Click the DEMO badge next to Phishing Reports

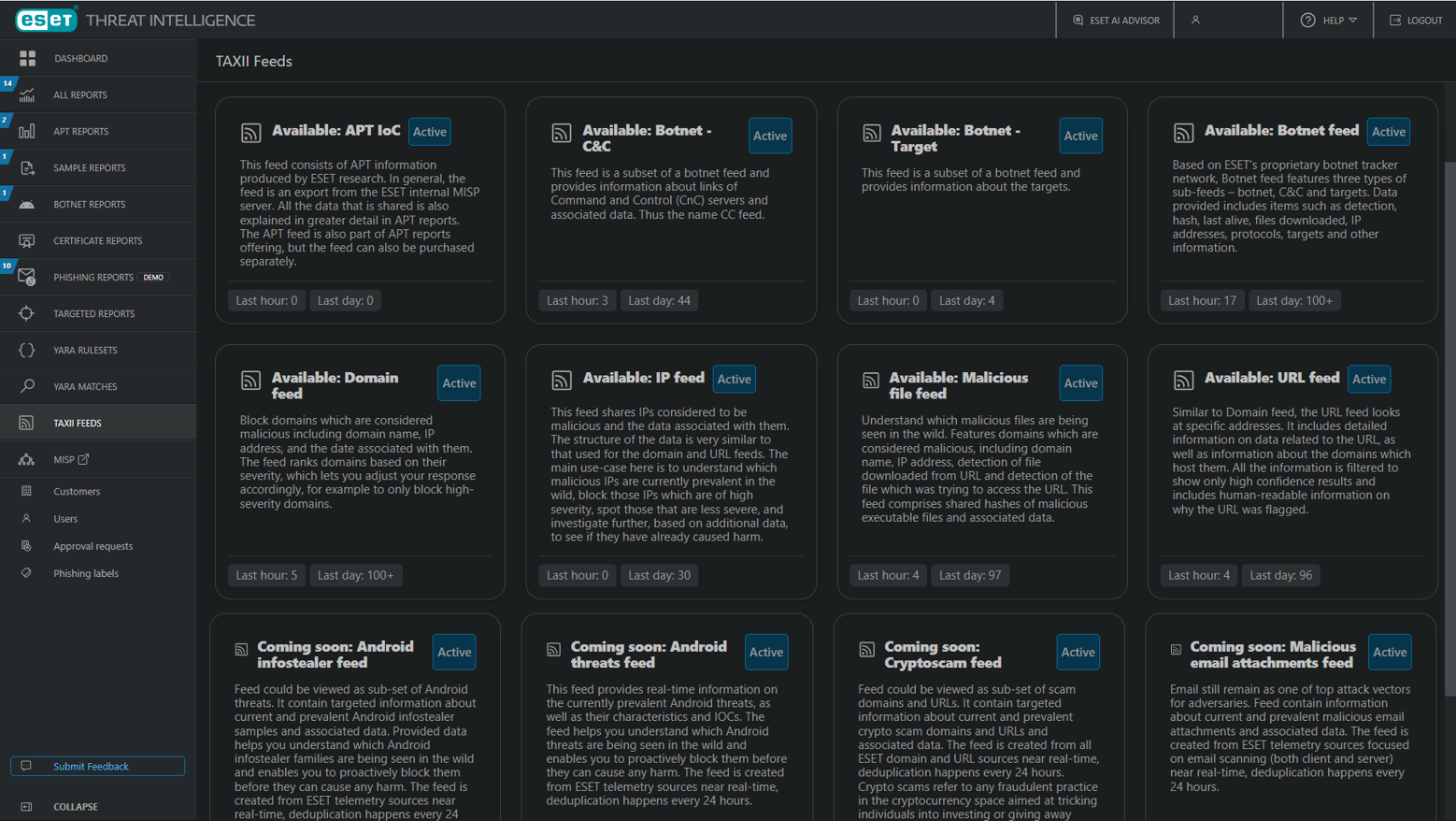pyautogui.click(x=153, y=277)
